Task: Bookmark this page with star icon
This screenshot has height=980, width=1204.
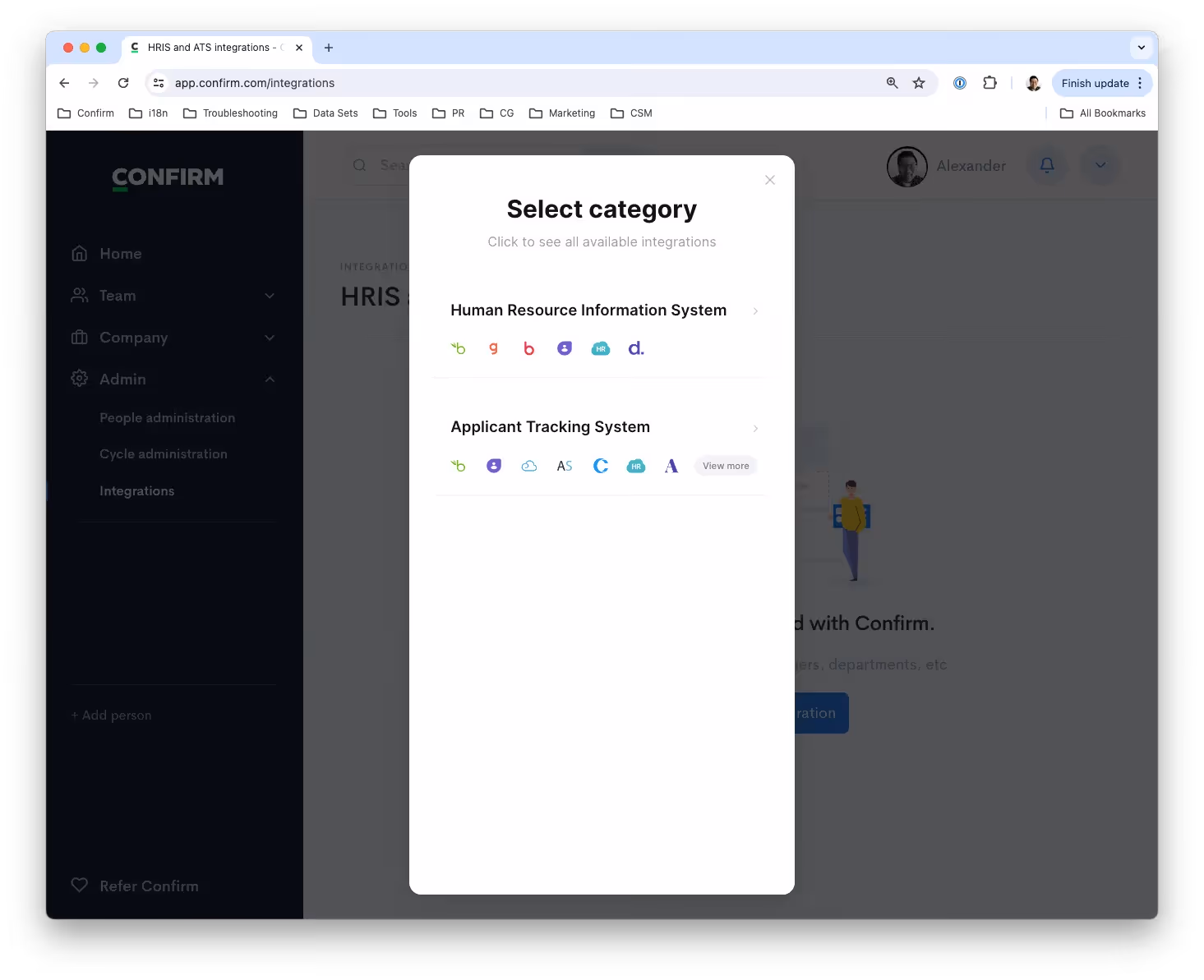Action: tap(919, 83)
